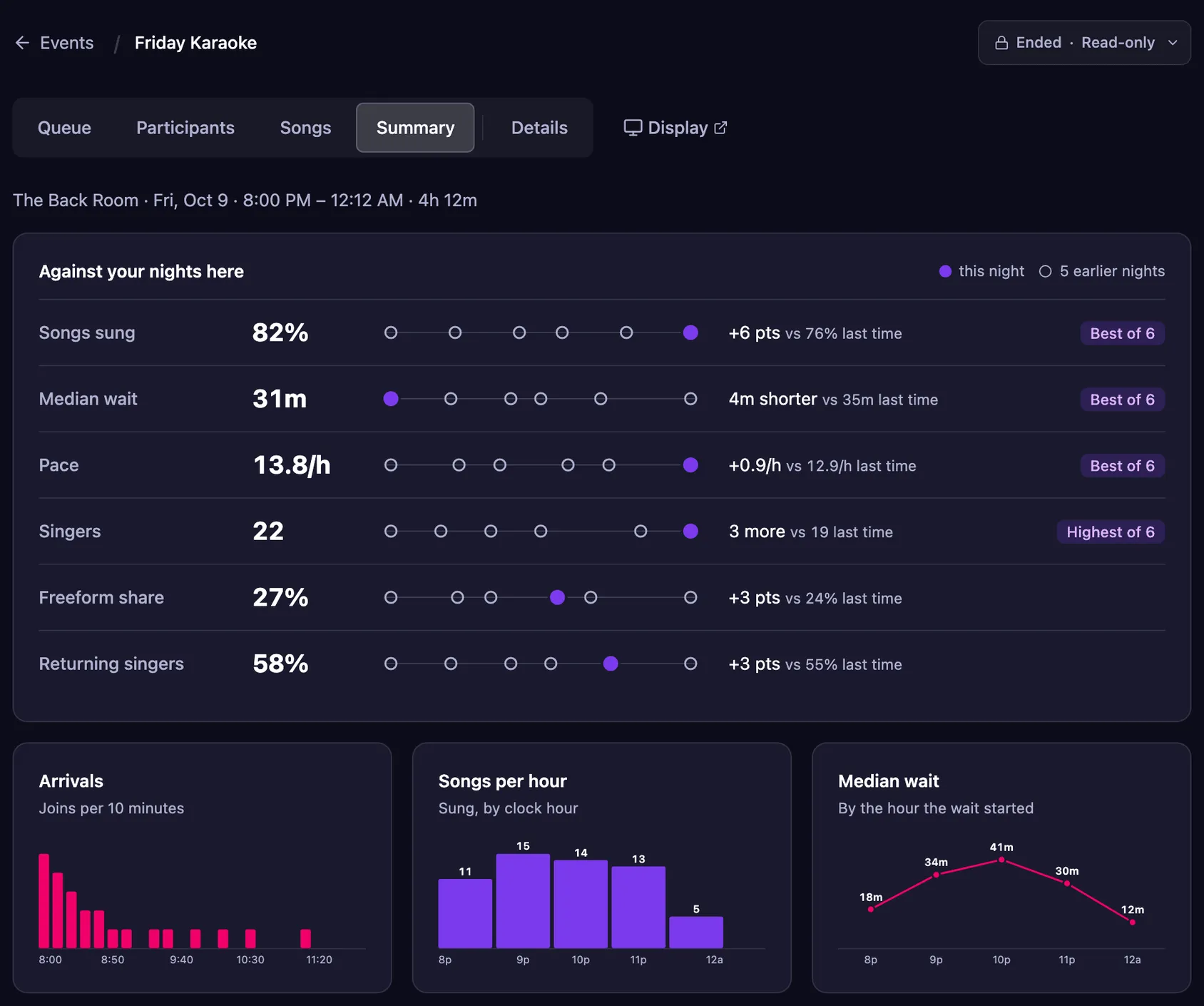The image size is (1204, 1006).
Task: Click the 5-songs bar at 12a
Action: 696,932
